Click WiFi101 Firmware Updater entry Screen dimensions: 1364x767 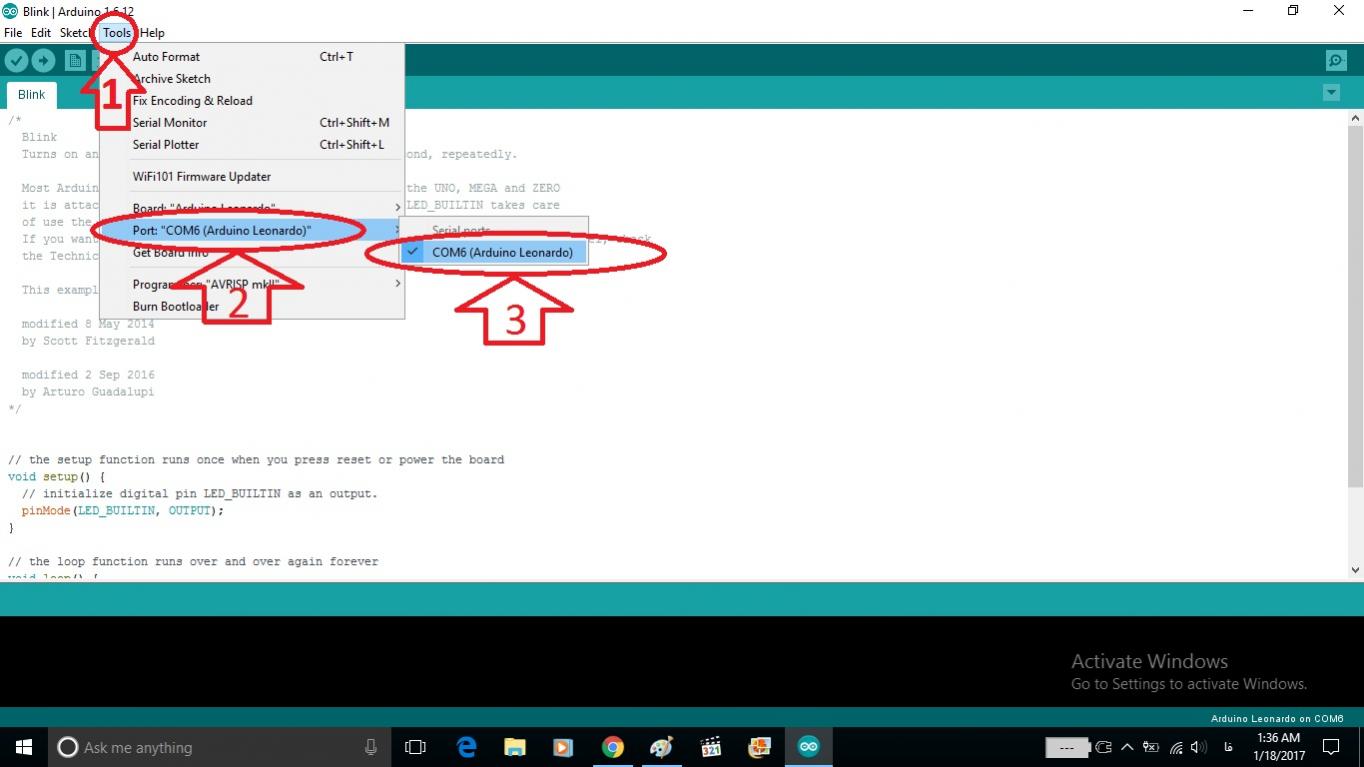[x=202, y=177]
